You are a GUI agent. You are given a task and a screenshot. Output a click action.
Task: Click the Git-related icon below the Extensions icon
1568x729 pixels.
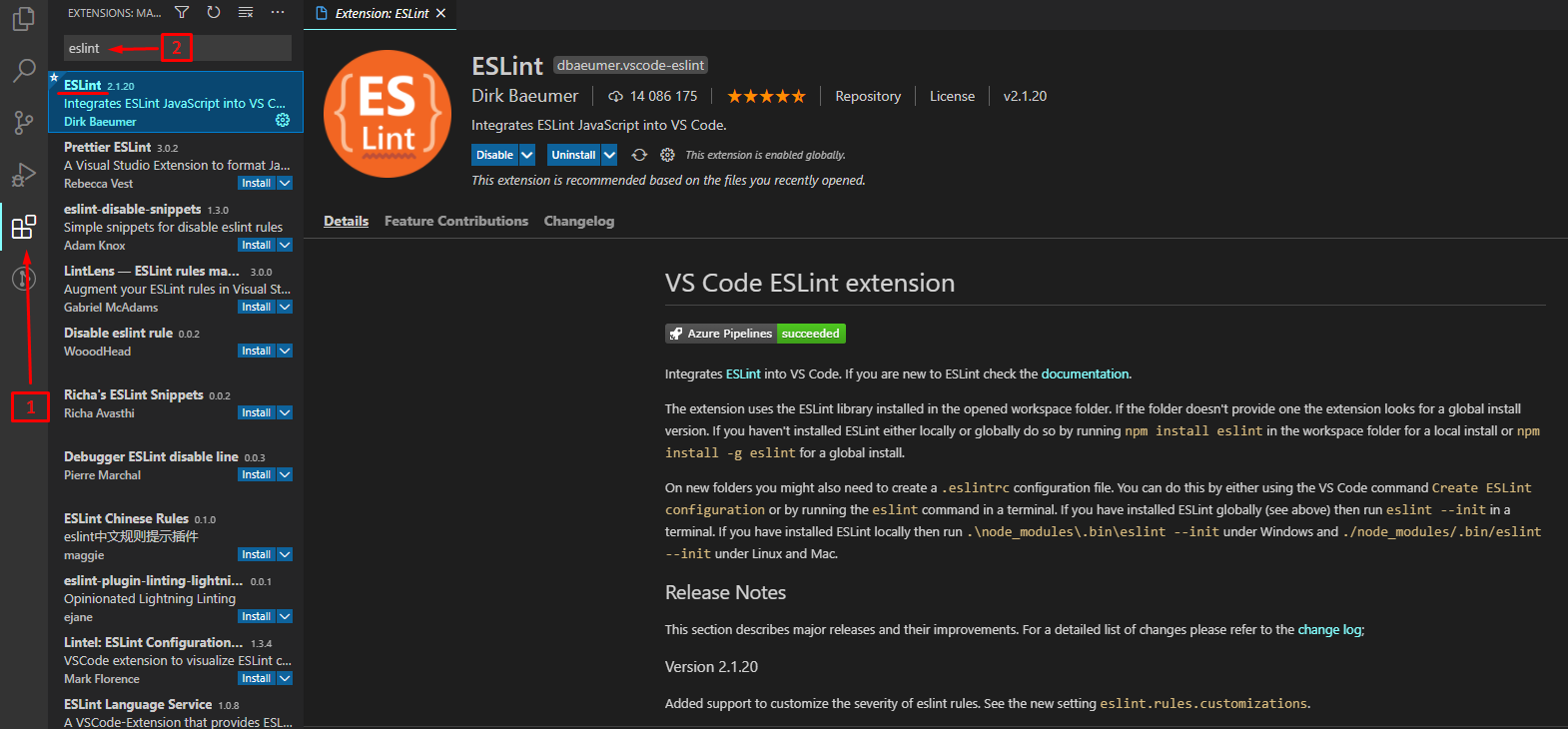click(24, 279)
